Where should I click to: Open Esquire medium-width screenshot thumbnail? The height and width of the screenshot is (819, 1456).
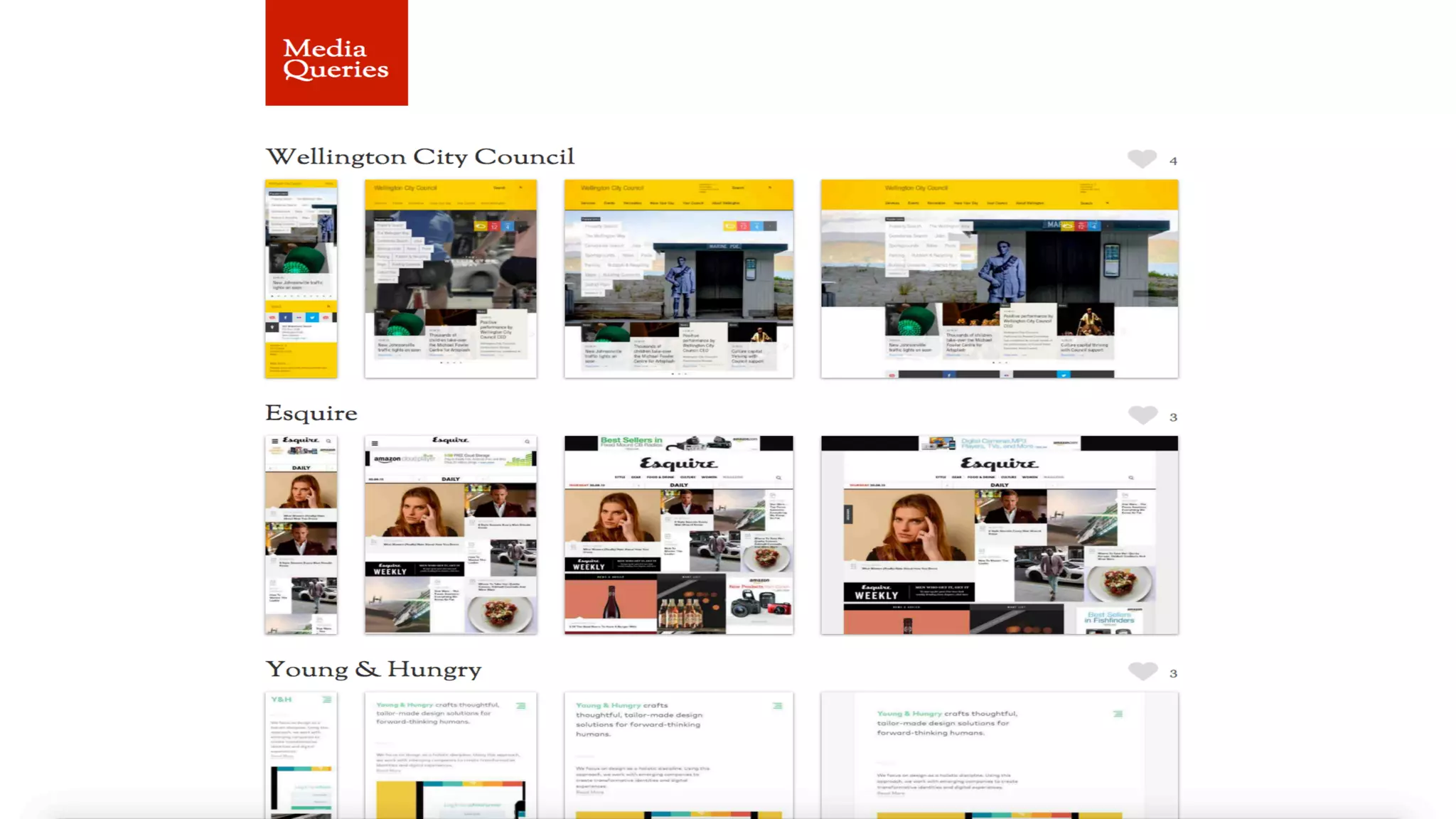[x=678, y=535]
